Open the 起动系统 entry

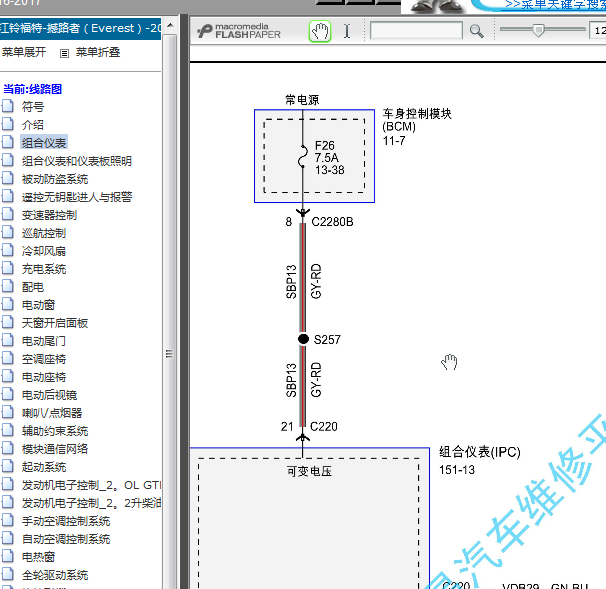(44, 467)
